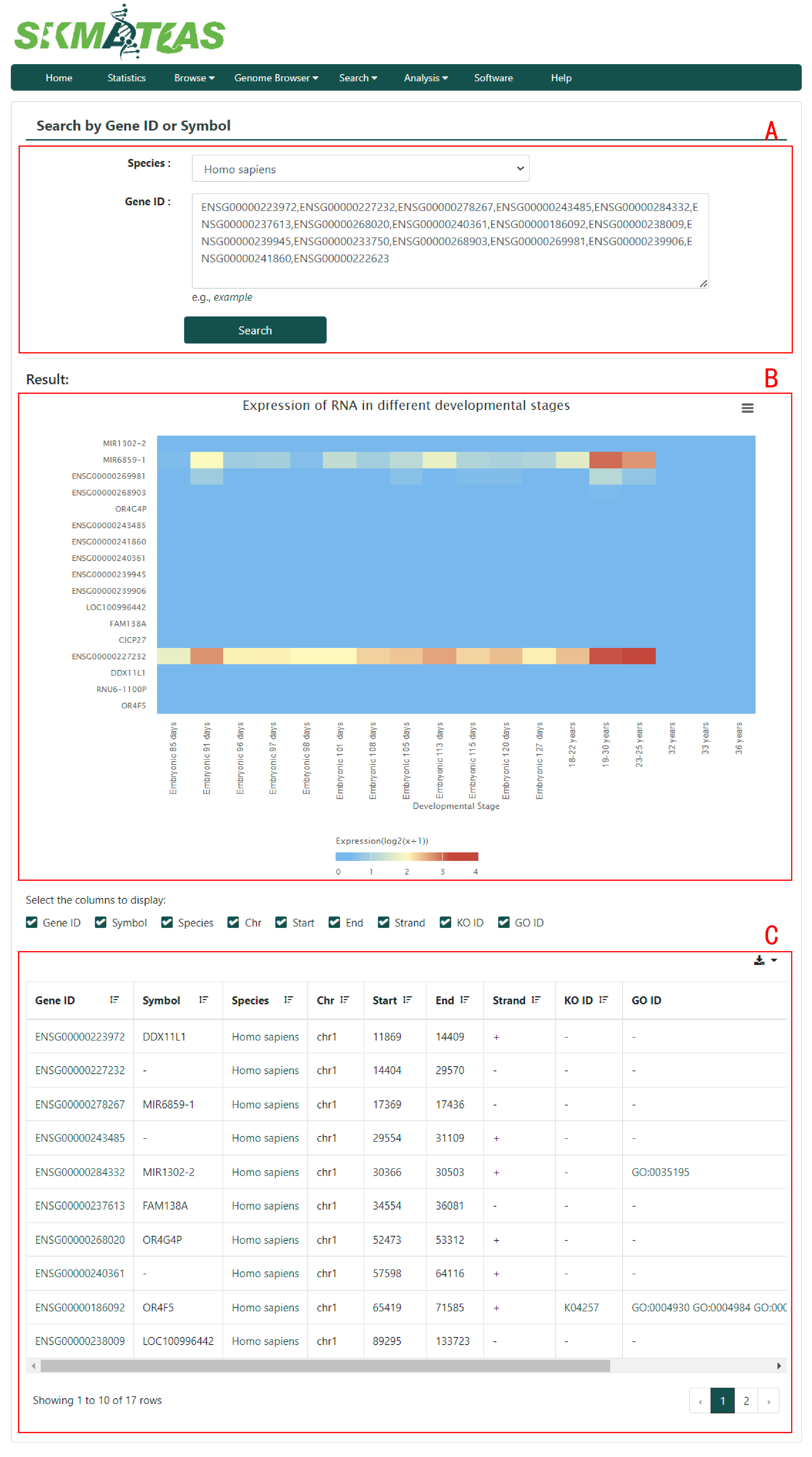Screen dimensions: 812x1457
Task: Sort table by End column icon
Action: tap(464, 999)
